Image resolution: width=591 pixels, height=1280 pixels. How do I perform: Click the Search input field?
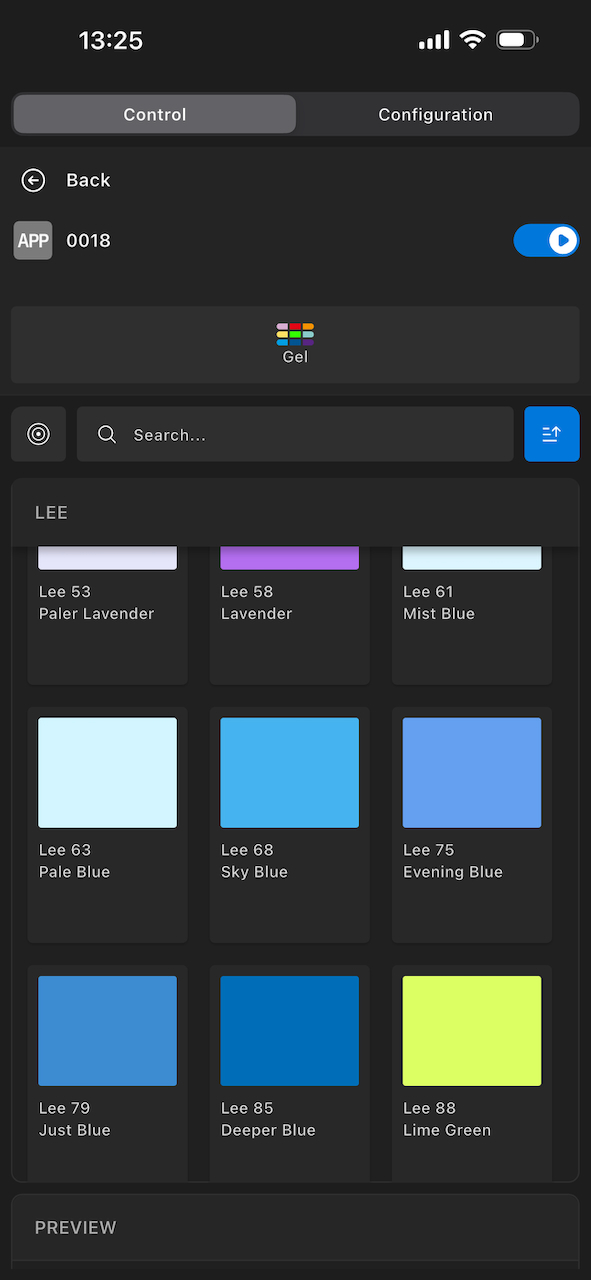coord(295,434)
